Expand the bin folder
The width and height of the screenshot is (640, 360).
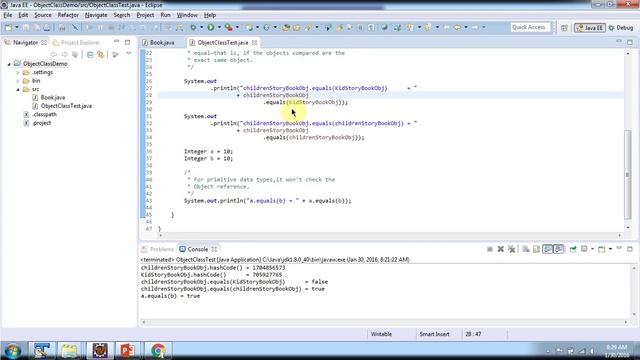coord(18,81)
